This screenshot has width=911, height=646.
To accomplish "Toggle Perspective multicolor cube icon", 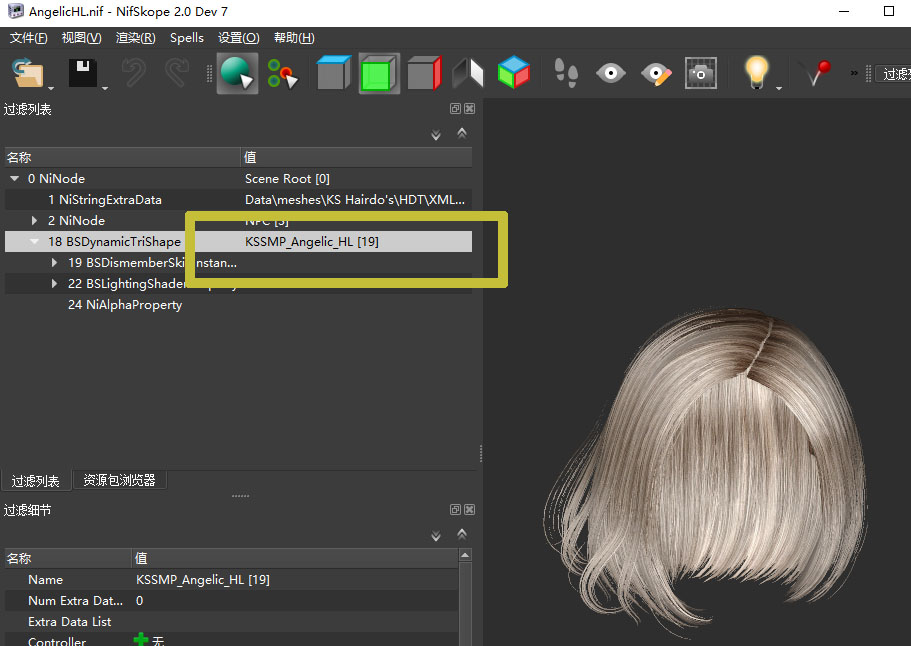I will (514, 72).
